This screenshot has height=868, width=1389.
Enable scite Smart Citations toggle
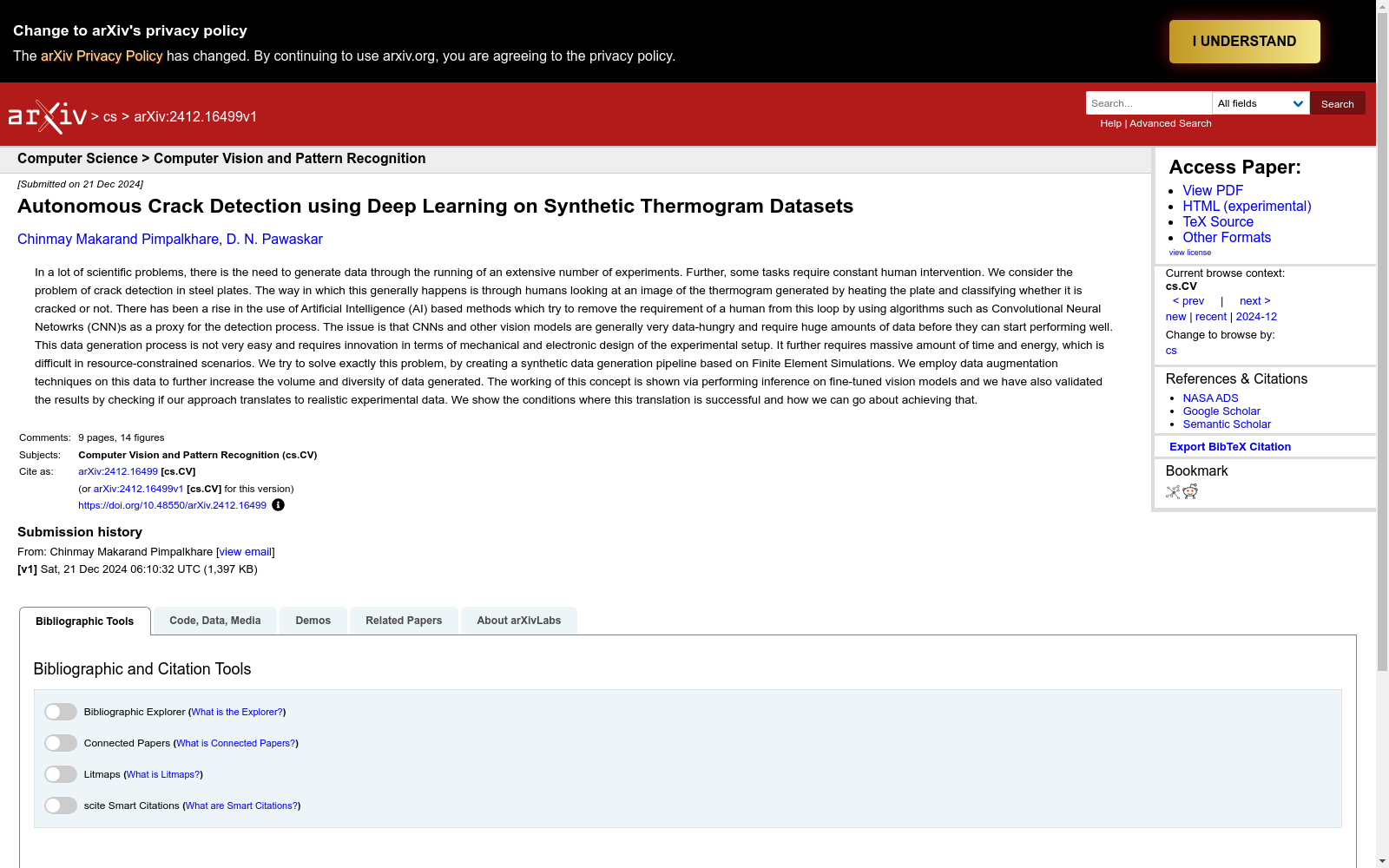pyautogui.click(x=61, y=806)
